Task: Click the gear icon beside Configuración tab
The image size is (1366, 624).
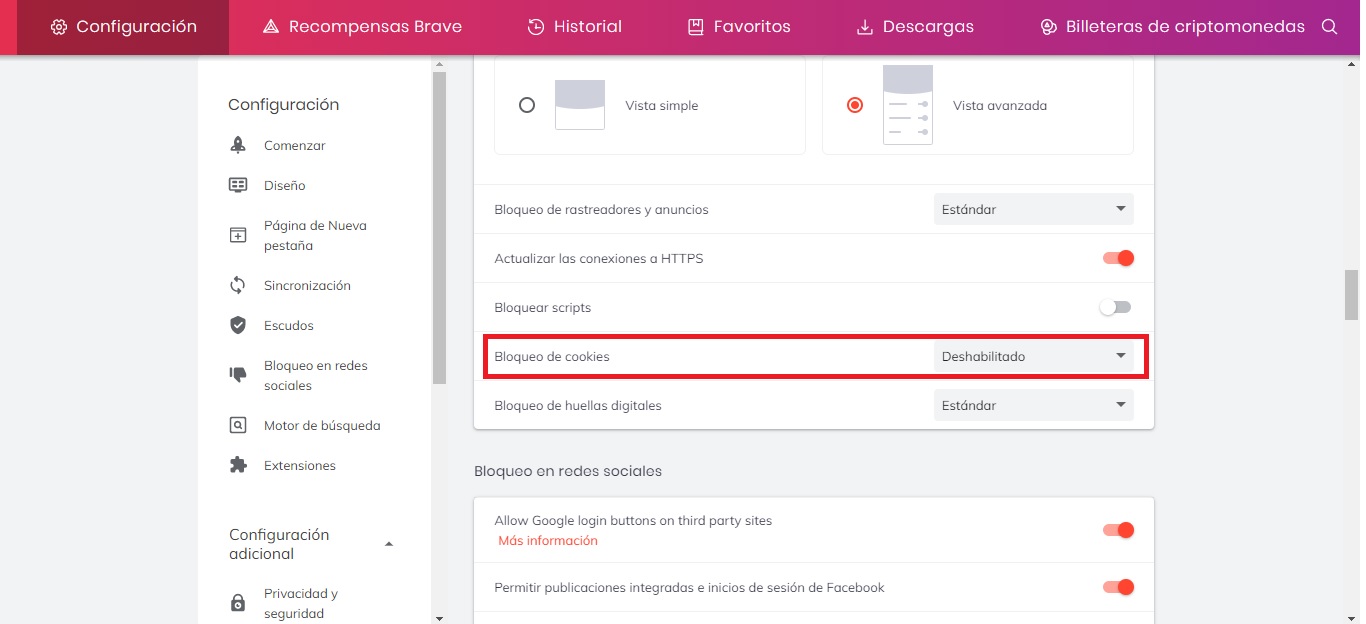Action: point(59,27)
